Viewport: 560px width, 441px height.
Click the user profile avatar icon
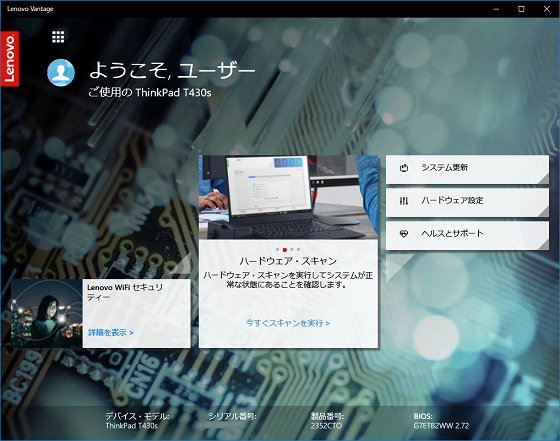coord(61,72)
